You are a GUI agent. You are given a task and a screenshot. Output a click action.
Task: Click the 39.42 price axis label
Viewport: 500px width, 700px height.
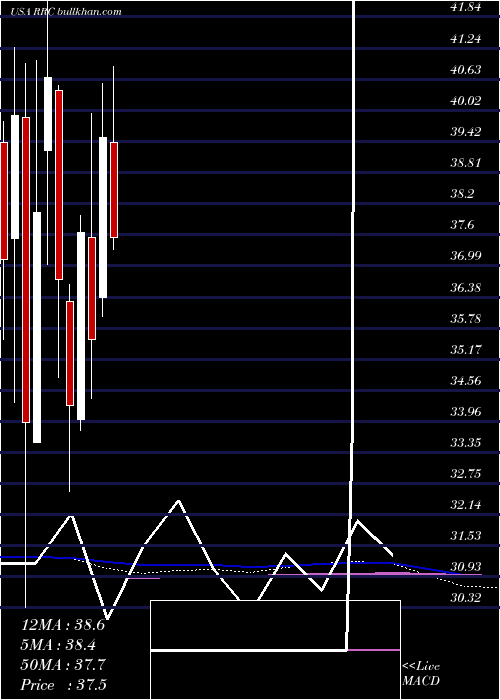coord(466,132)
